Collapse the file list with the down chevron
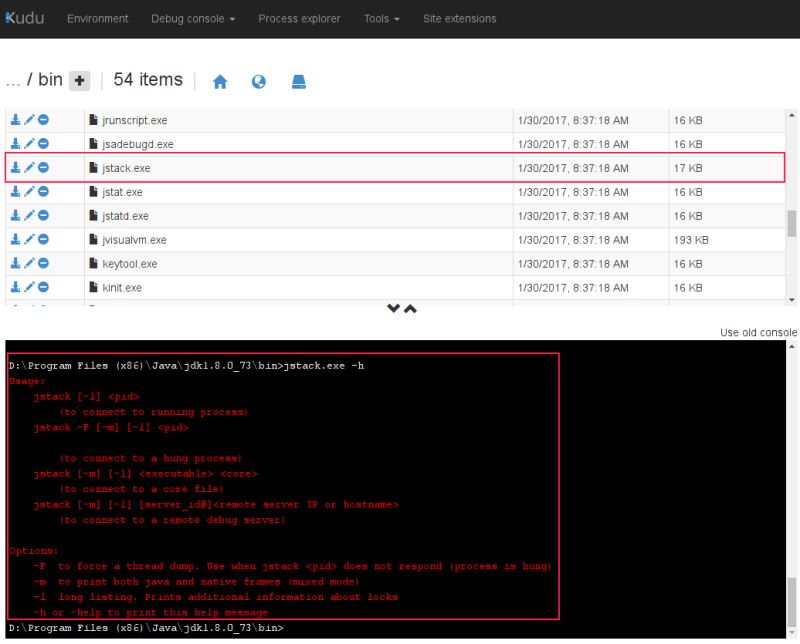Image resolution: width=800 pixels, height=644 pixels. pos(393,309)
